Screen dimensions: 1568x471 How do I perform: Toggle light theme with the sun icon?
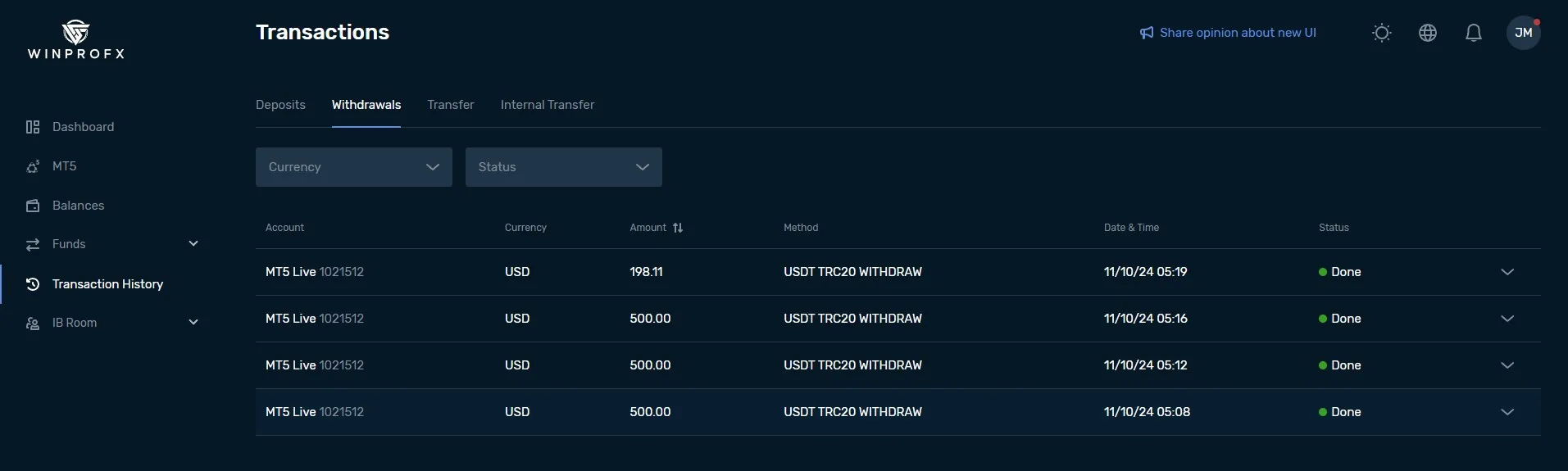[1382, 33]
